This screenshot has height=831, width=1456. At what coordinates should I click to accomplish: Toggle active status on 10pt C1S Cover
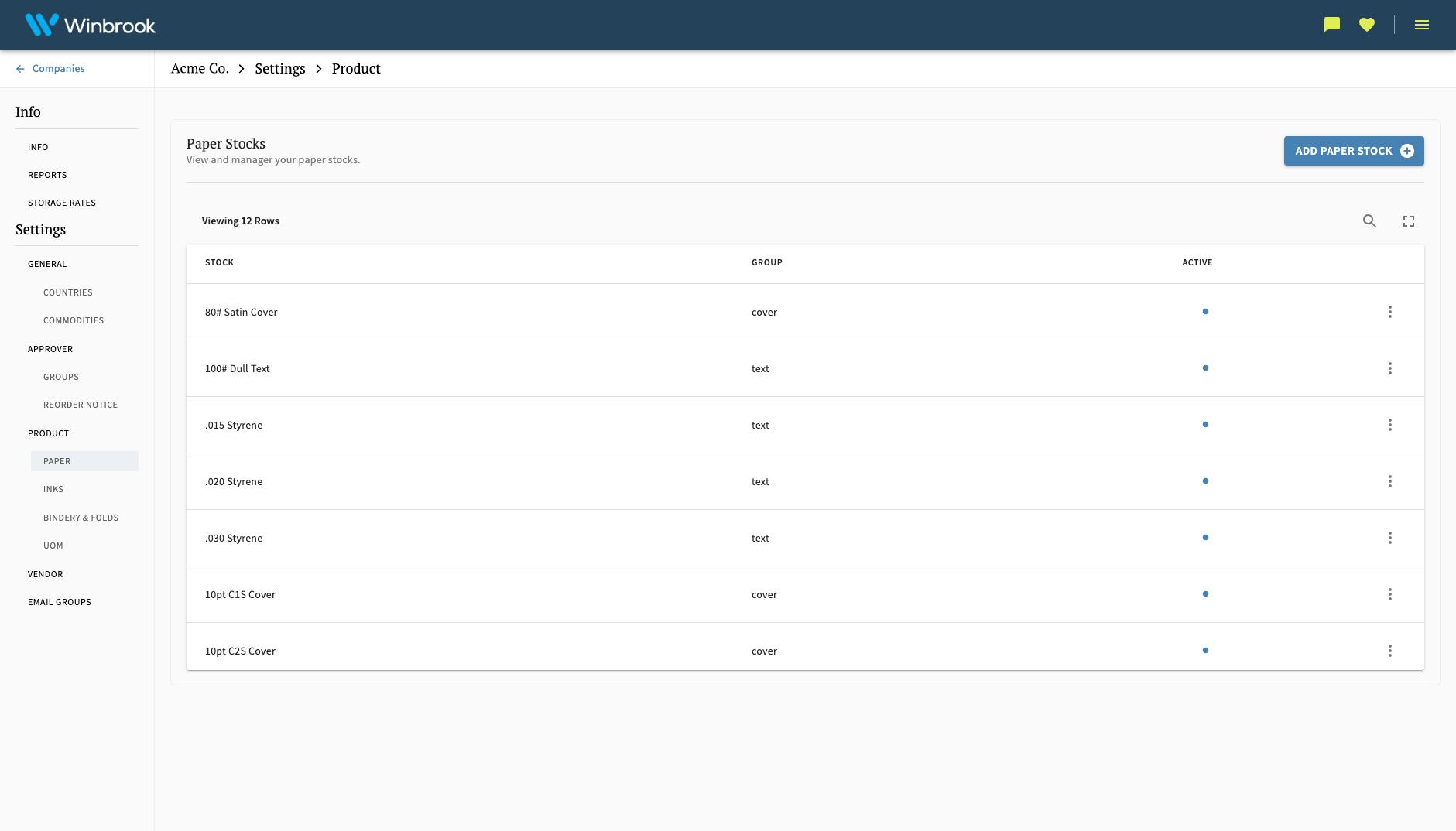pos(1205,594)
